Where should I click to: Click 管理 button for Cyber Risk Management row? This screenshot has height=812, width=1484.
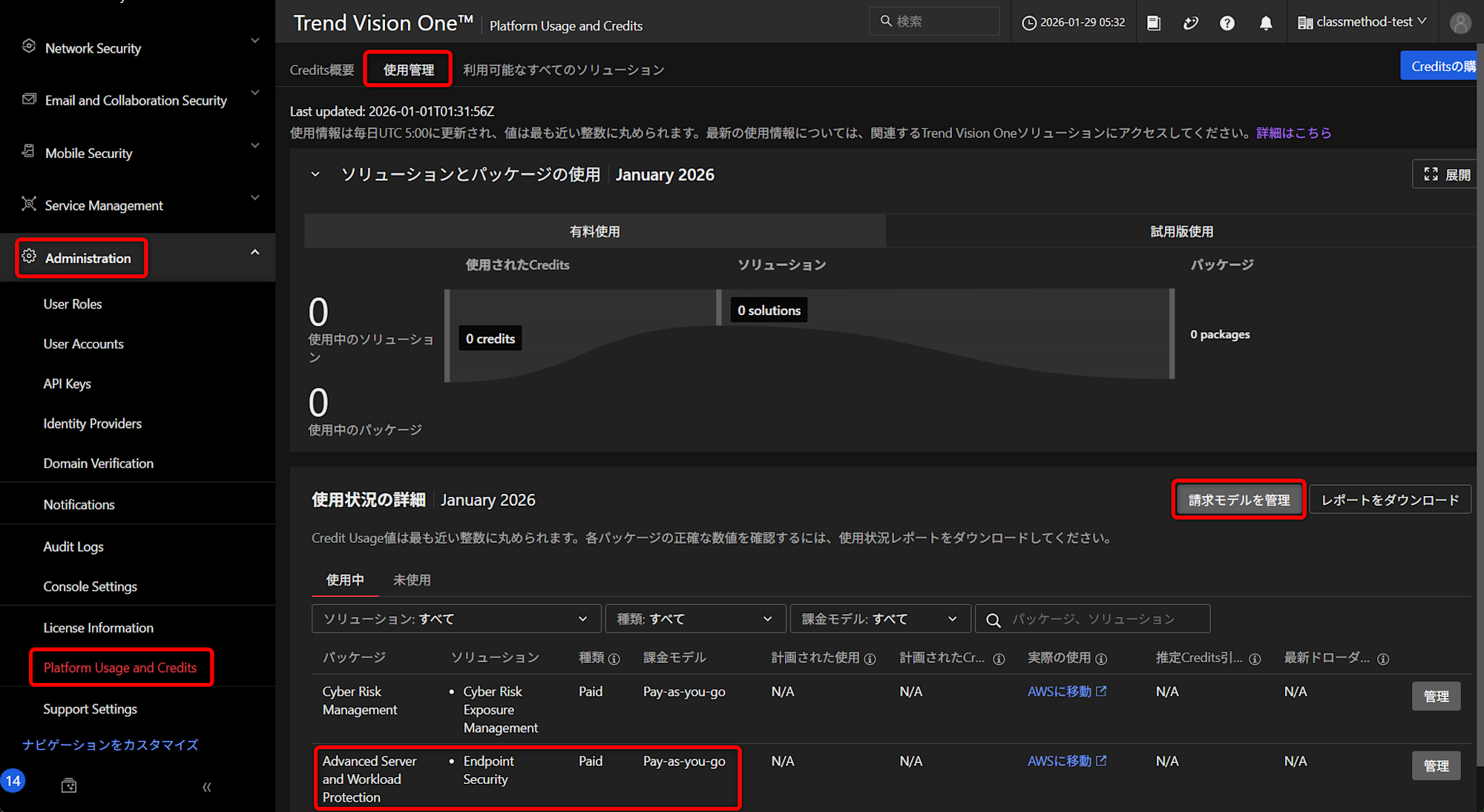pos(1436,696)
